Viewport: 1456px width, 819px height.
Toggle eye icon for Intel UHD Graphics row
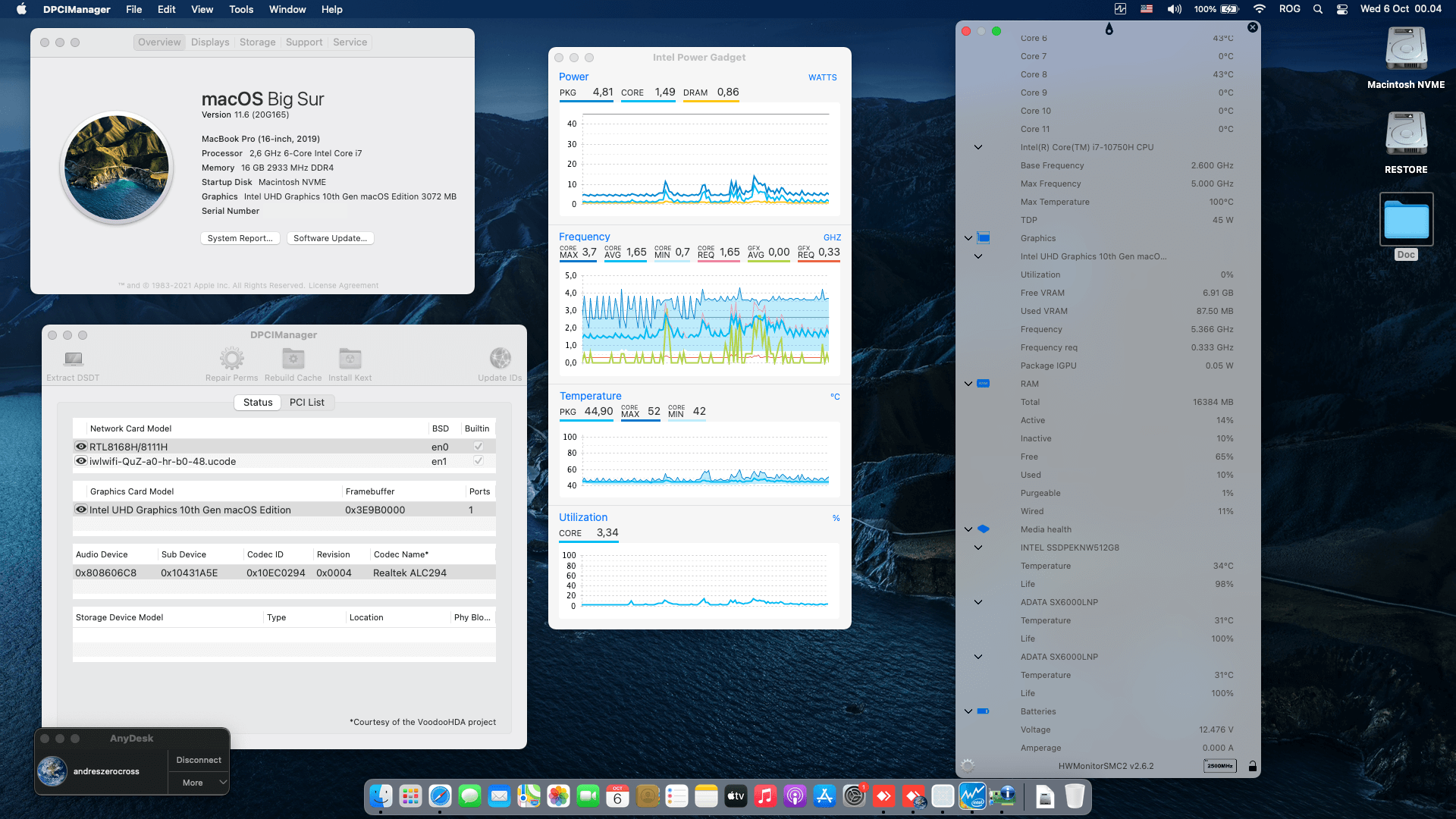pos(81,510)
